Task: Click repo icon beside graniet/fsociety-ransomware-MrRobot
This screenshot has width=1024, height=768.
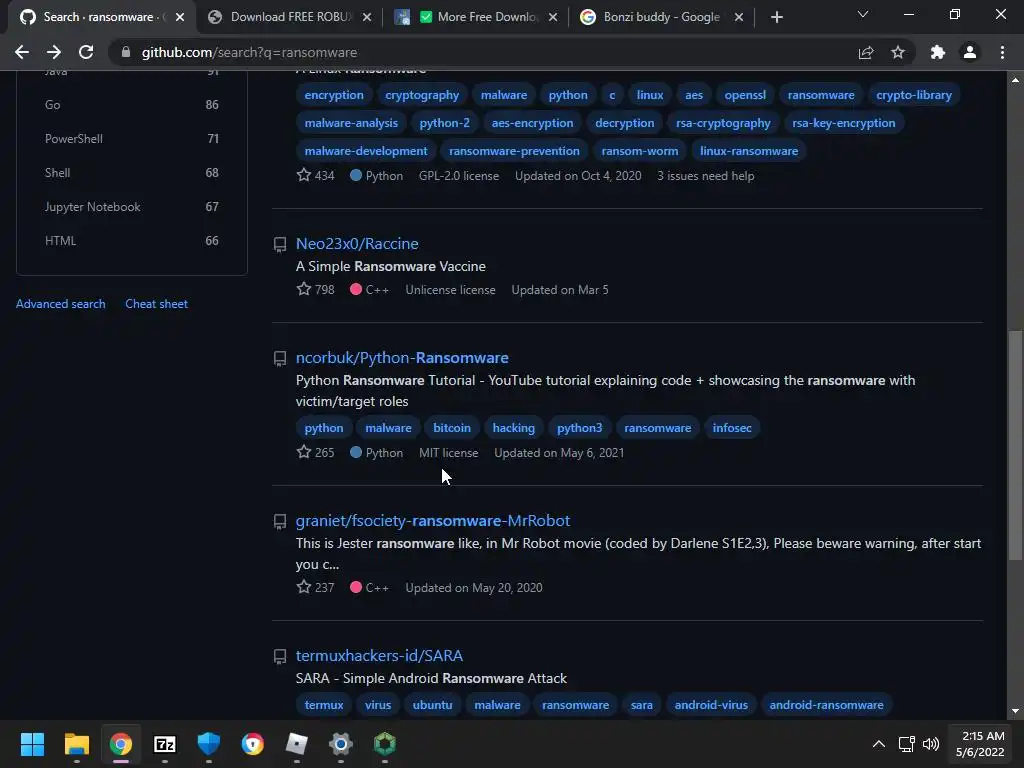Action: [x=280, y=521]
